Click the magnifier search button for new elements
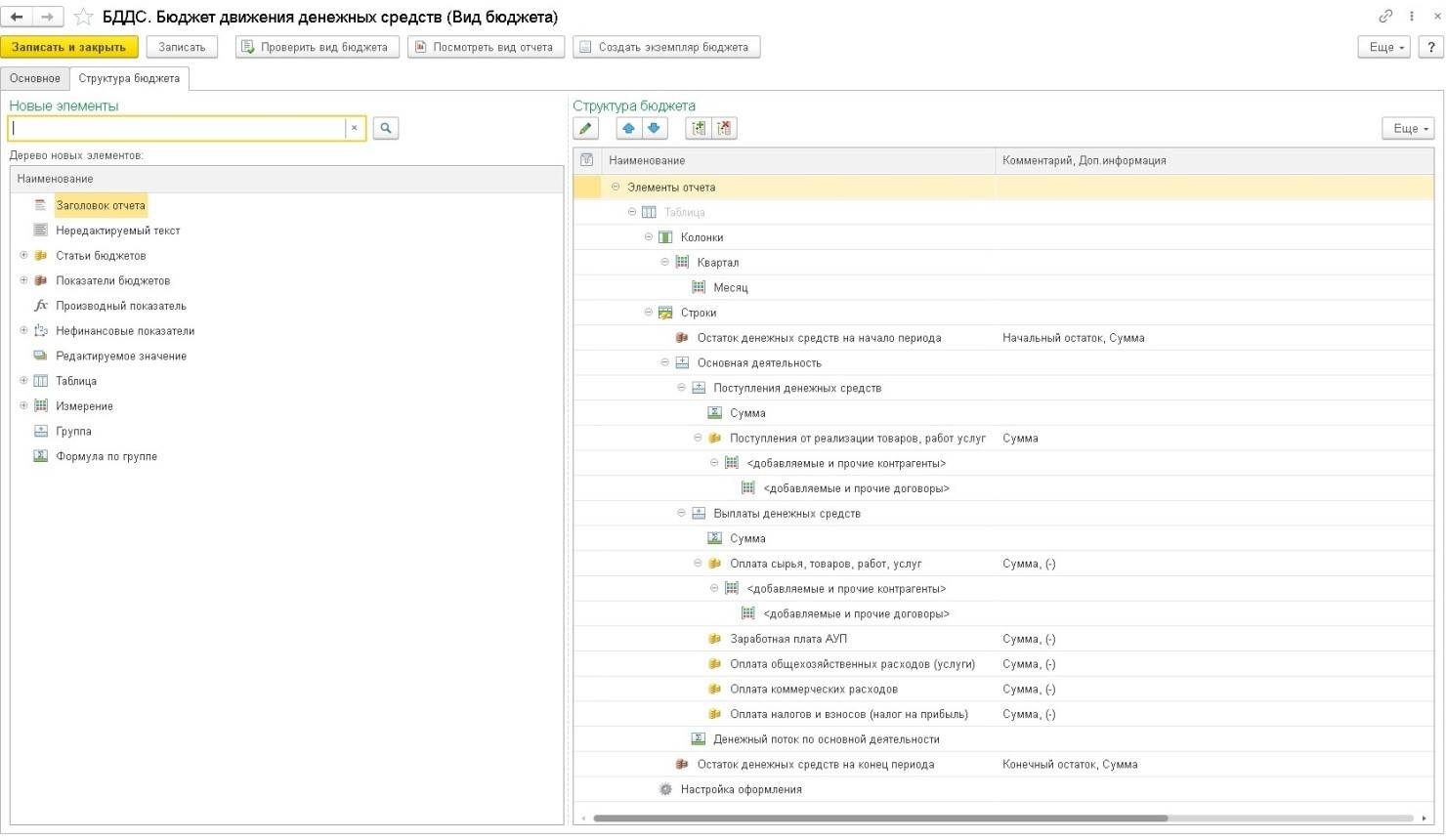Screen dimensions: 1446x840 point(386,128)
